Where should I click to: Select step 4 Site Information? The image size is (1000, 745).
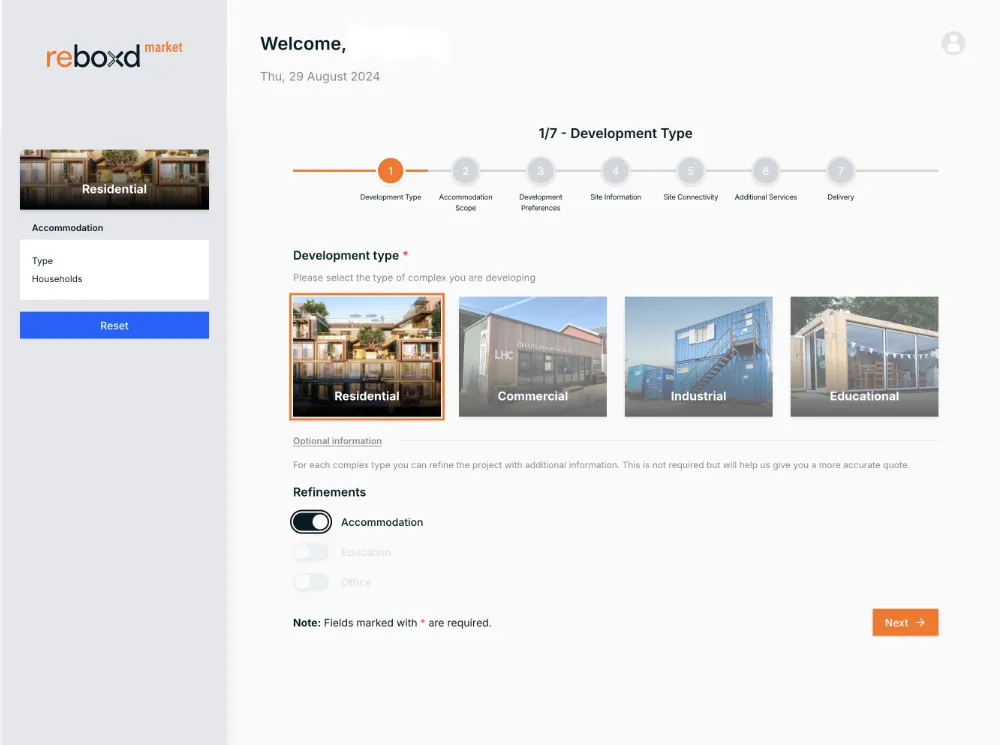[x=615, y=171]
